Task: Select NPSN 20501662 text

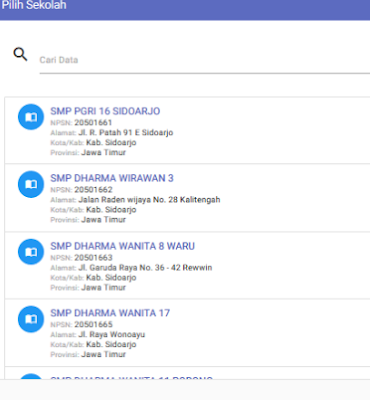Action: point(93,190)
